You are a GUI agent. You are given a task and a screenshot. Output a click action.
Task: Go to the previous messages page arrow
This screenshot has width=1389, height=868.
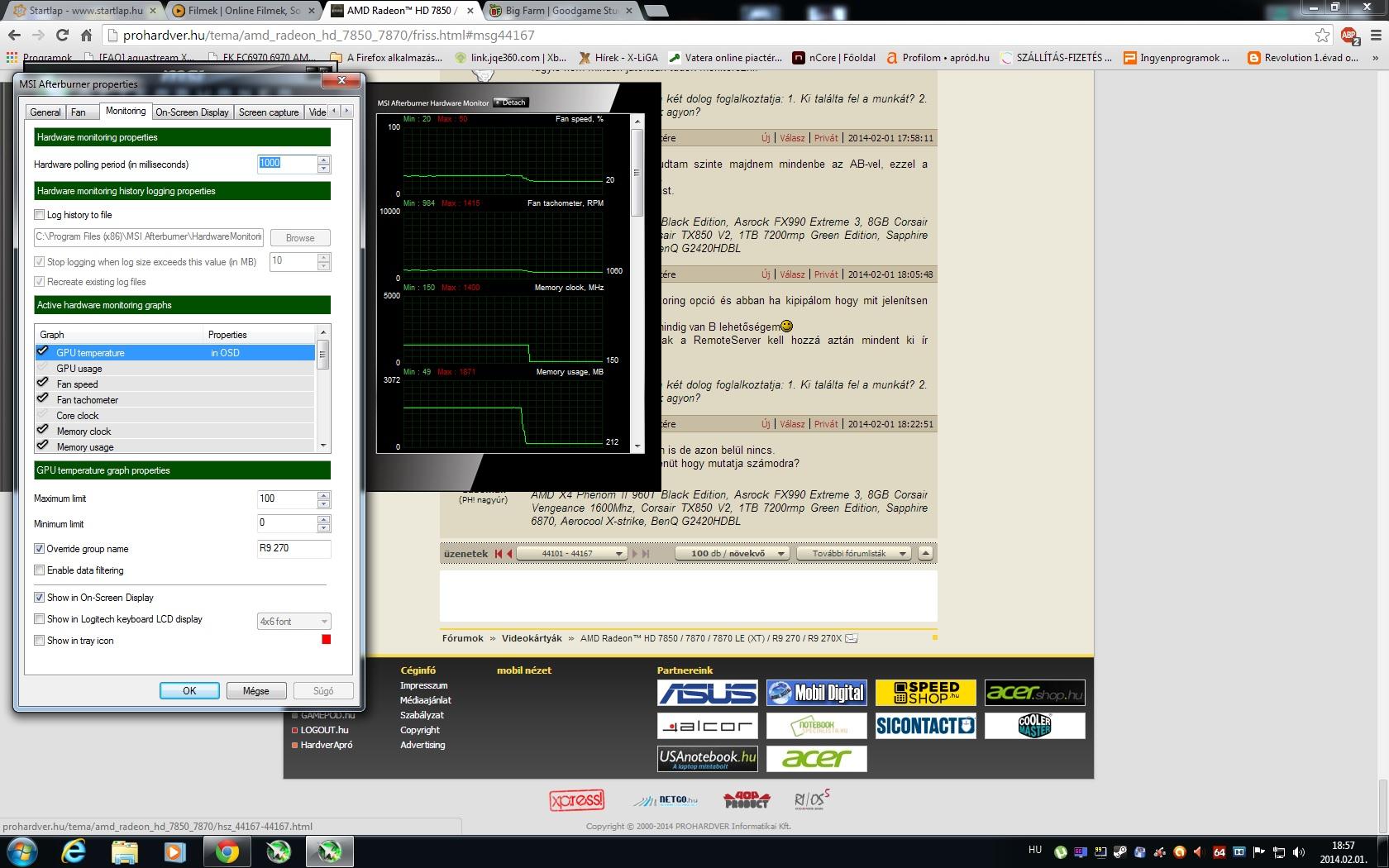pyautogui.click(x=509, y=554)
